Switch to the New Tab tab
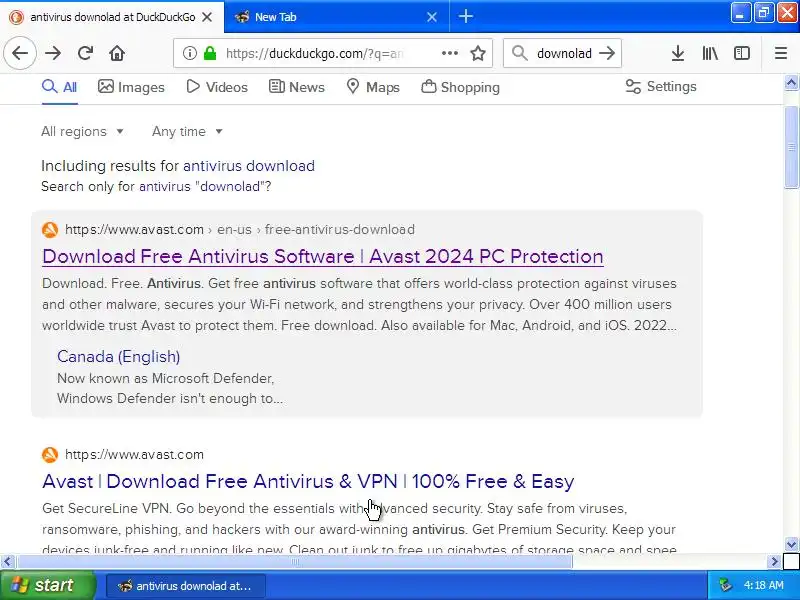 (337, 17)
